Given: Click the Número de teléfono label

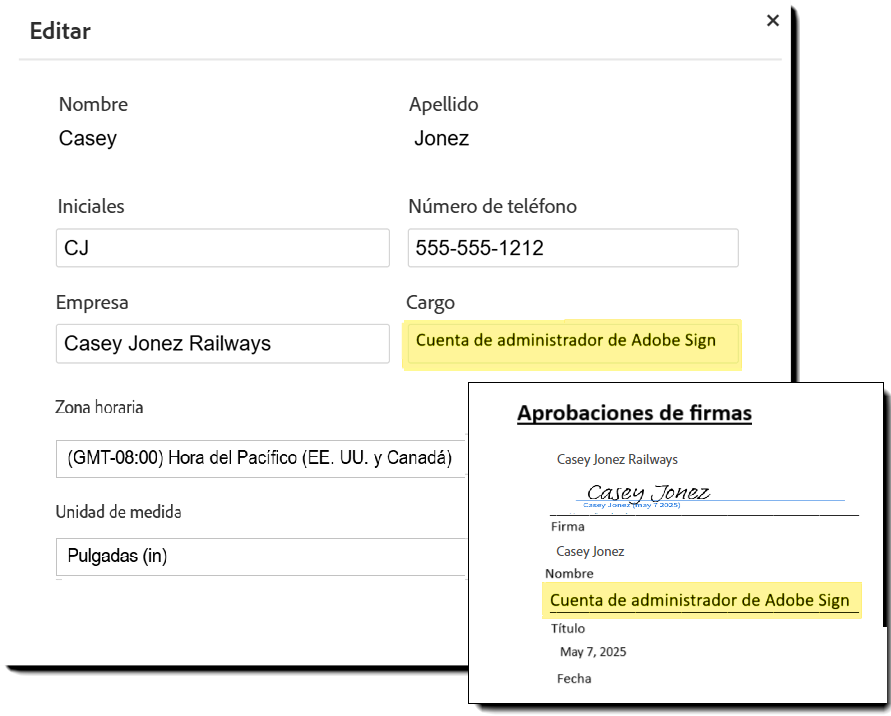Looking at the screenshot, I should pos(492,206).
